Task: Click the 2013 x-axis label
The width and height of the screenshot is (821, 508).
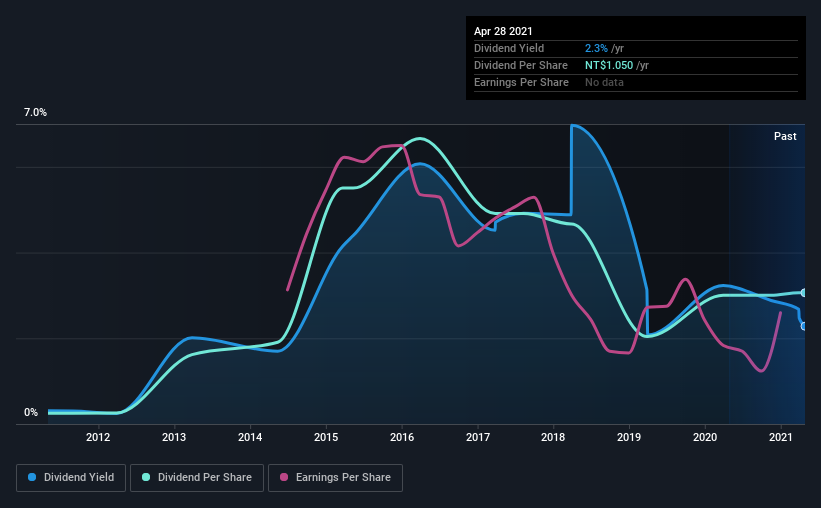Action: [x=174, y=437]
